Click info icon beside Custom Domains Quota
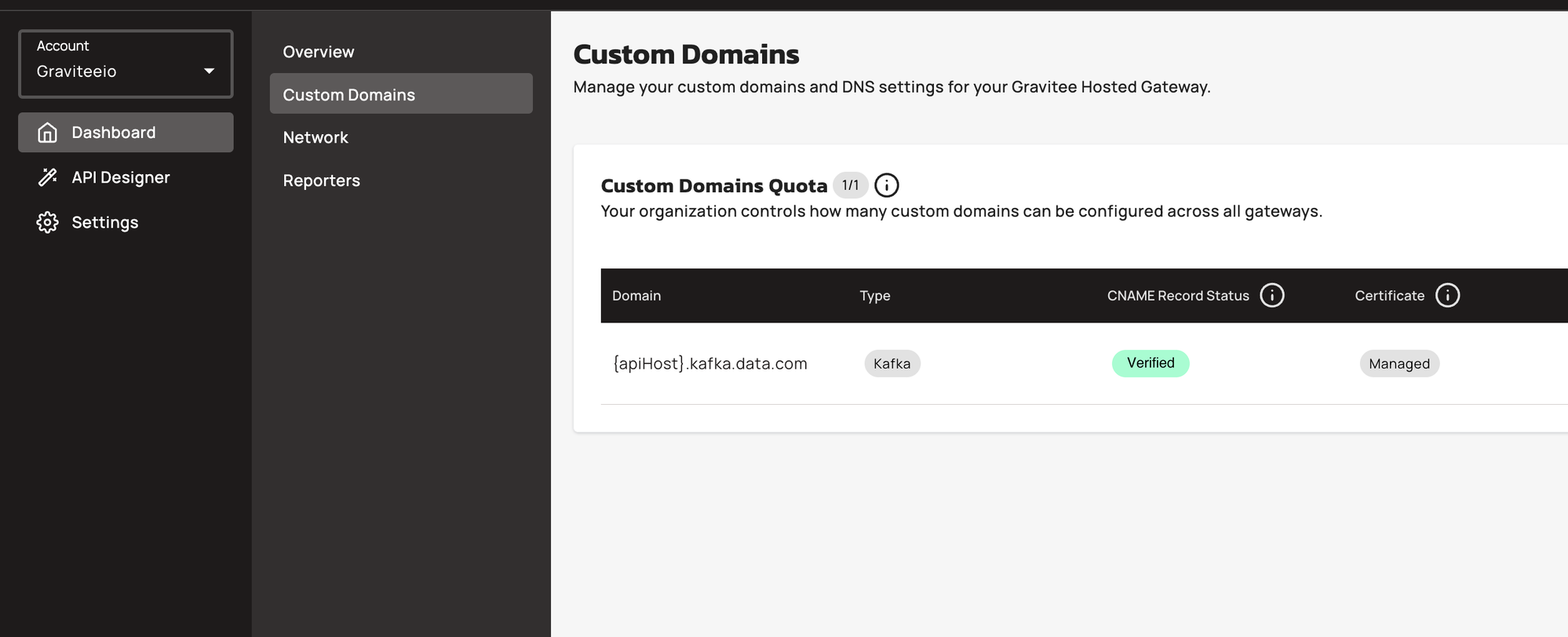 (886, 185)
